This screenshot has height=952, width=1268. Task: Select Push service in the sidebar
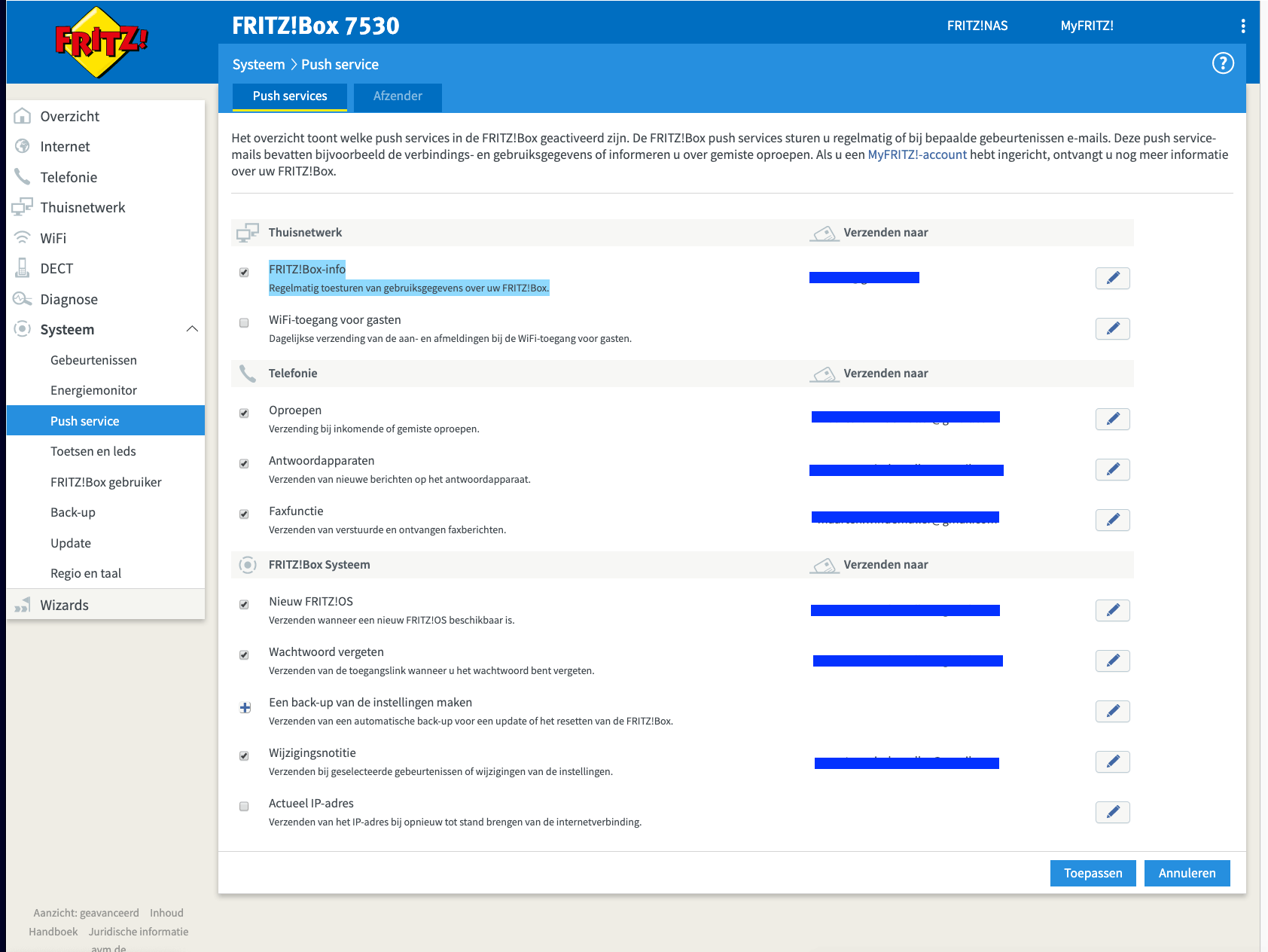pos(105,420)
